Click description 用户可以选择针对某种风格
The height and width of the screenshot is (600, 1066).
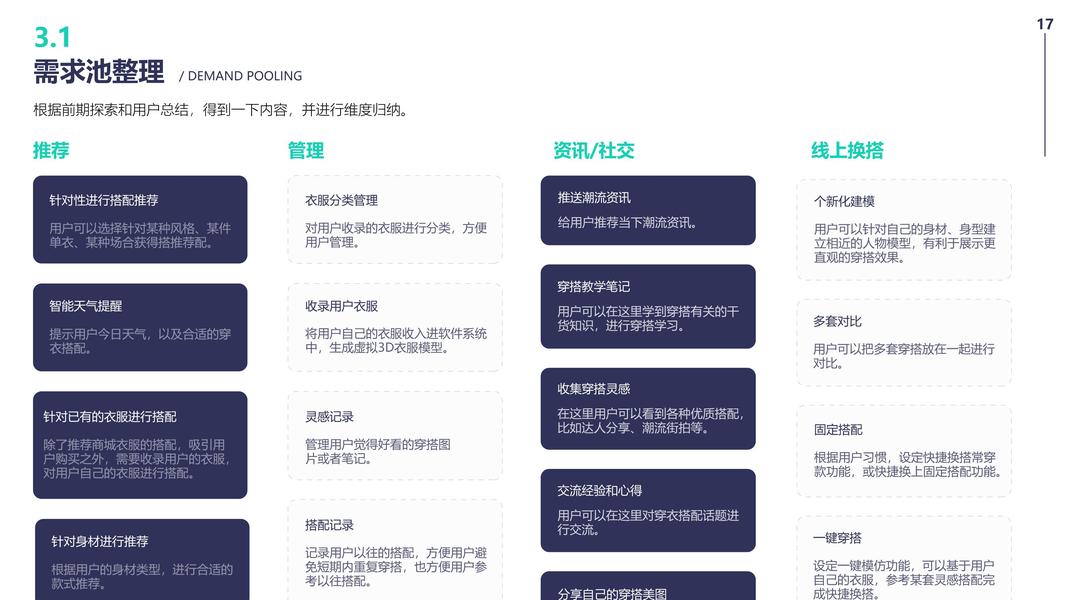(140, 235)
